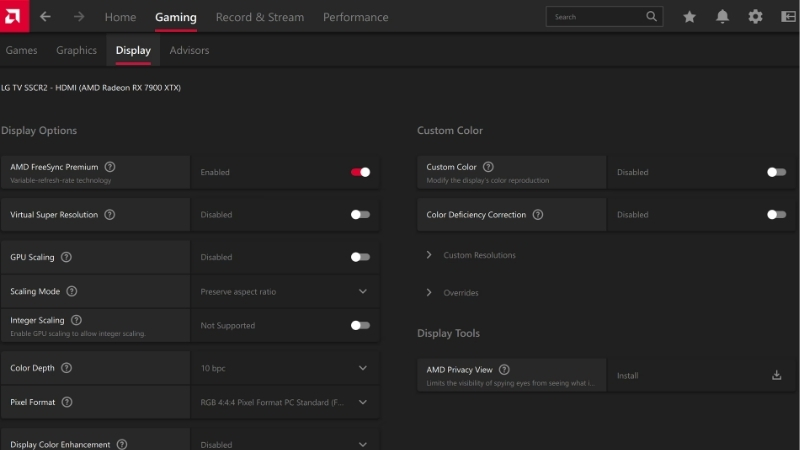Image resolution: width=800 pixels, height=450 pixels.
Task: Select the Display sub-tab
Action: coord(133,50)
